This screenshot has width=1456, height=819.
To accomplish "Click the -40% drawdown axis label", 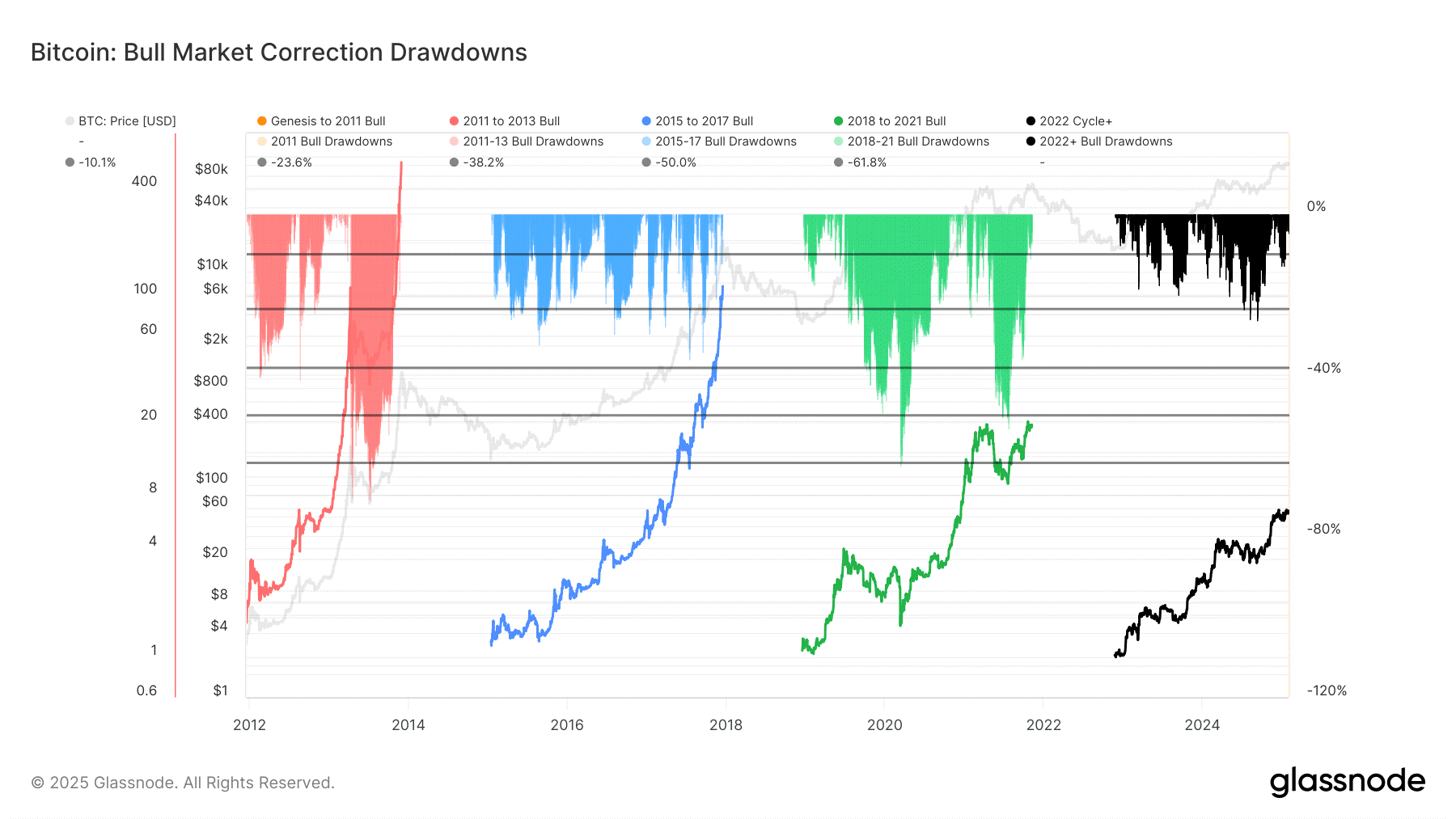I will [x=1324, y=368].
